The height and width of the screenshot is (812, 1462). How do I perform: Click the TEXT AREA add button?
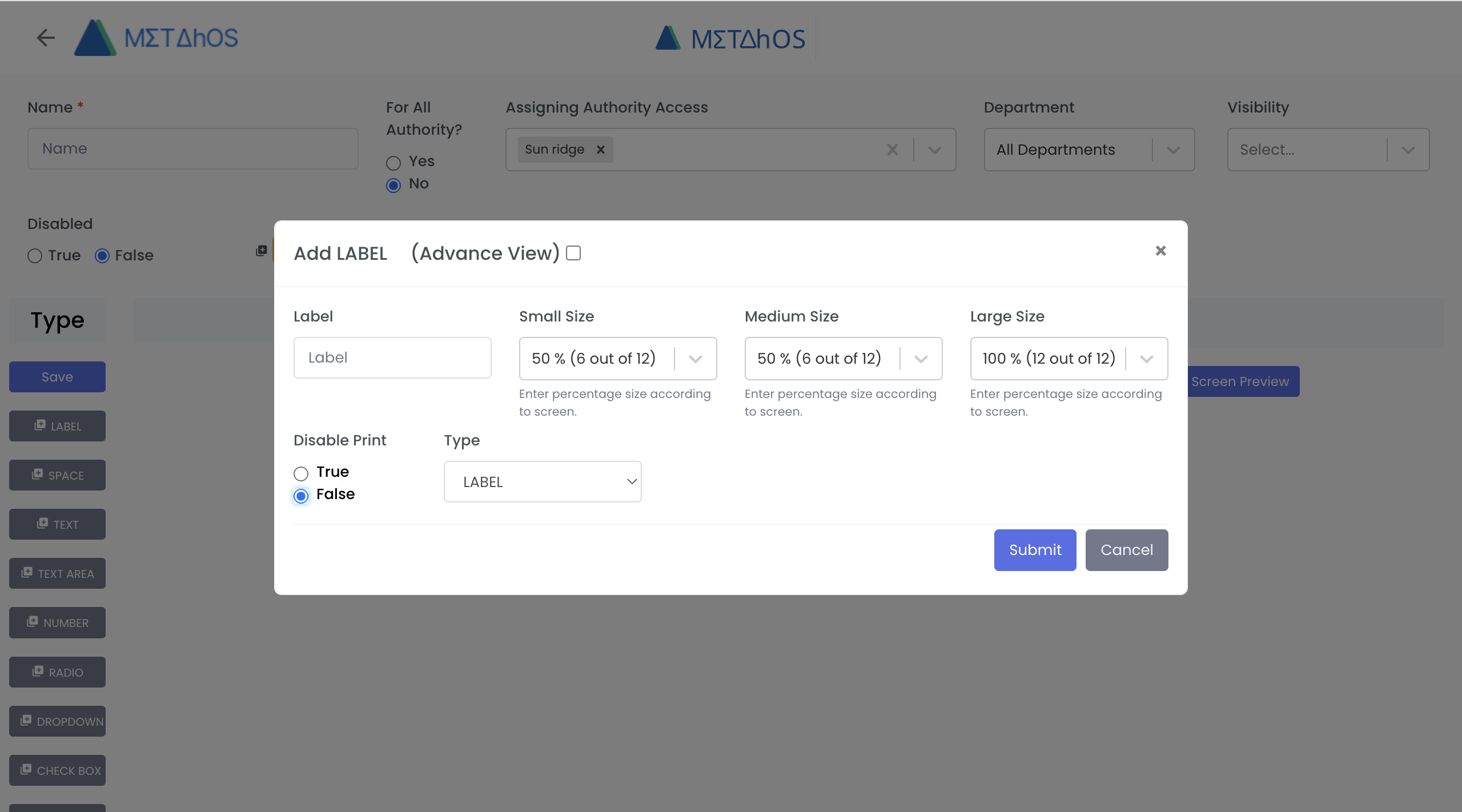tap(57, 573)
